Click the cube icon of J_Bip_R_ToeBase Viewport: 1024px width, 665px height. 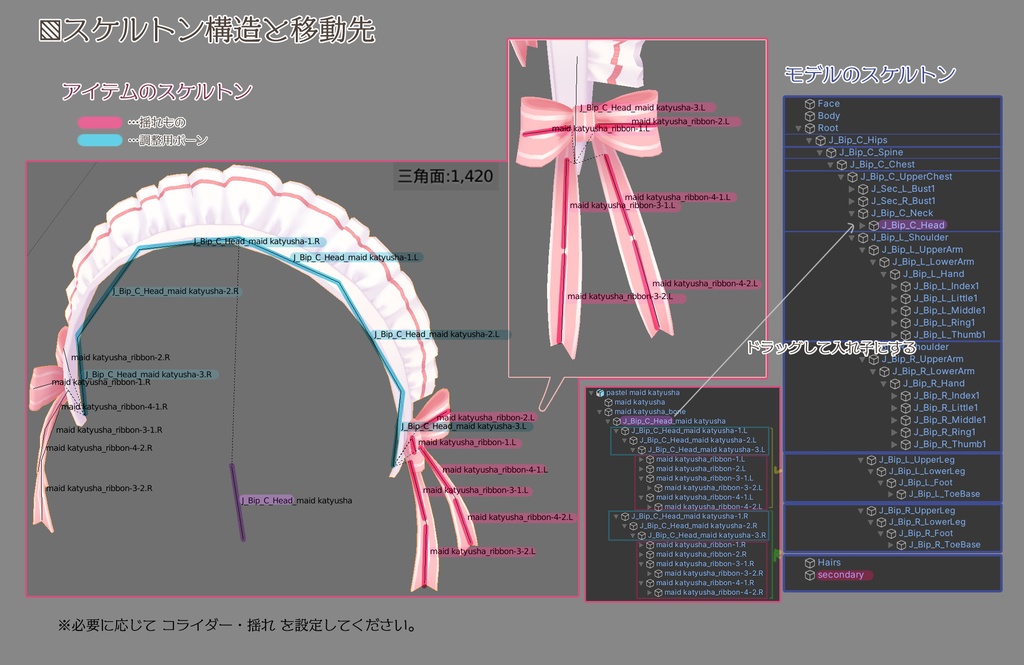coord(901,545)
